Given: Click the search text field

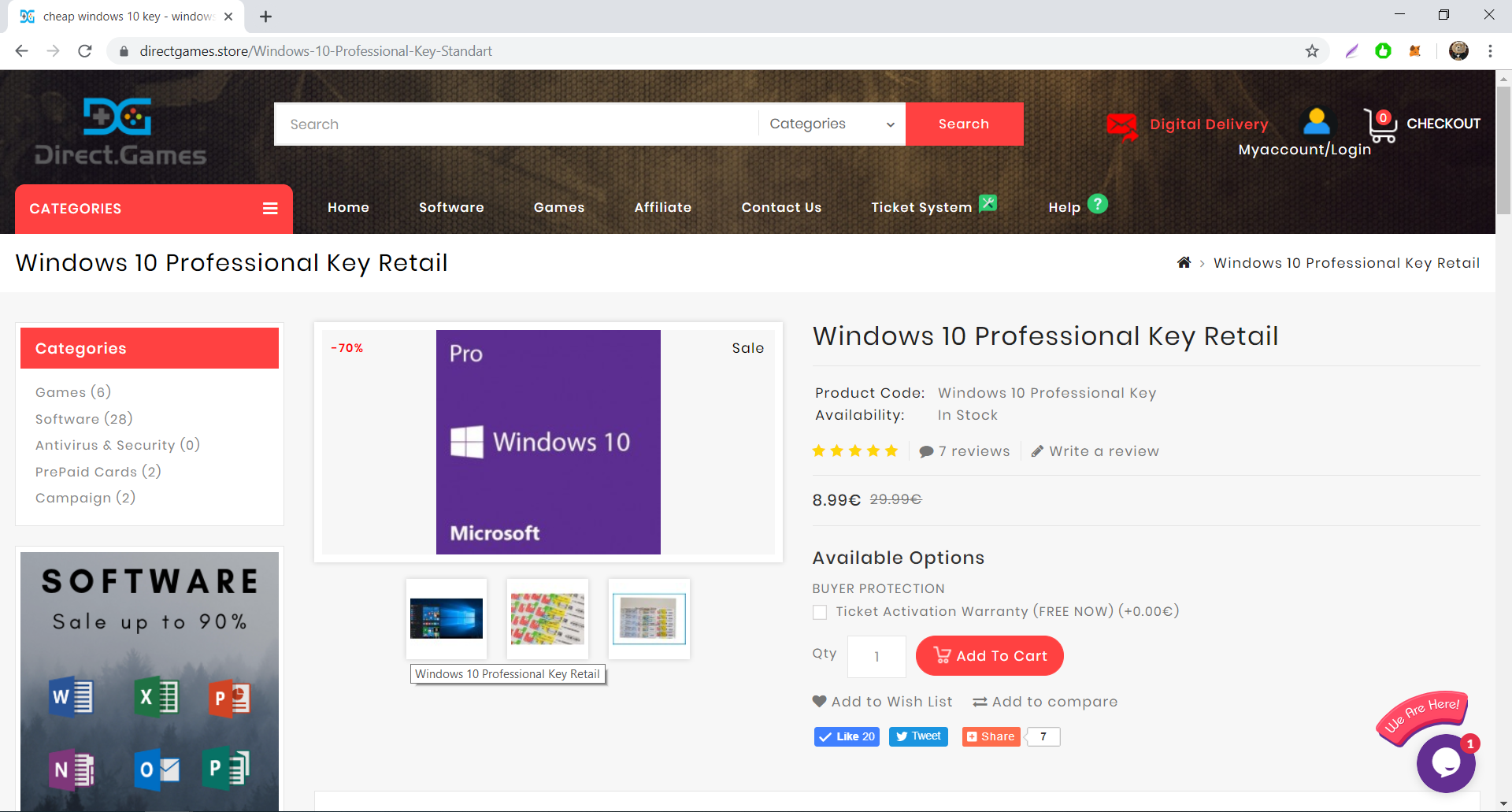Looking at the screenshot, I should pos(516,124).
